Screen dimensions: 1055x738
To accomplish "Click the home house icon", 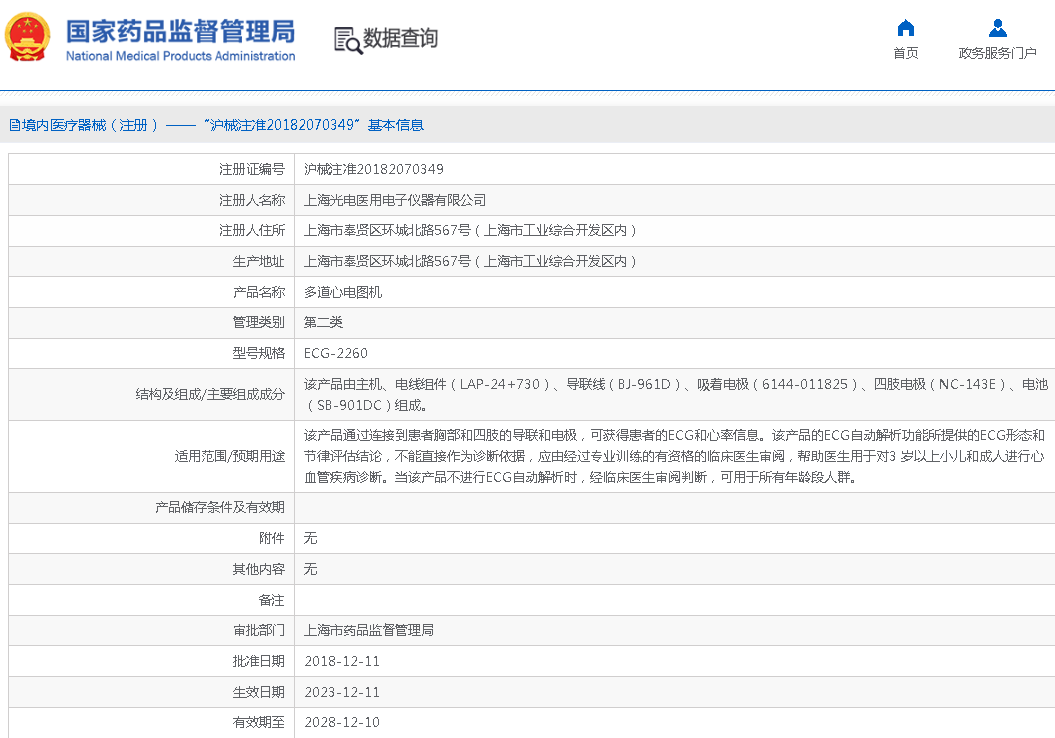I will click(x=905, y=28).
